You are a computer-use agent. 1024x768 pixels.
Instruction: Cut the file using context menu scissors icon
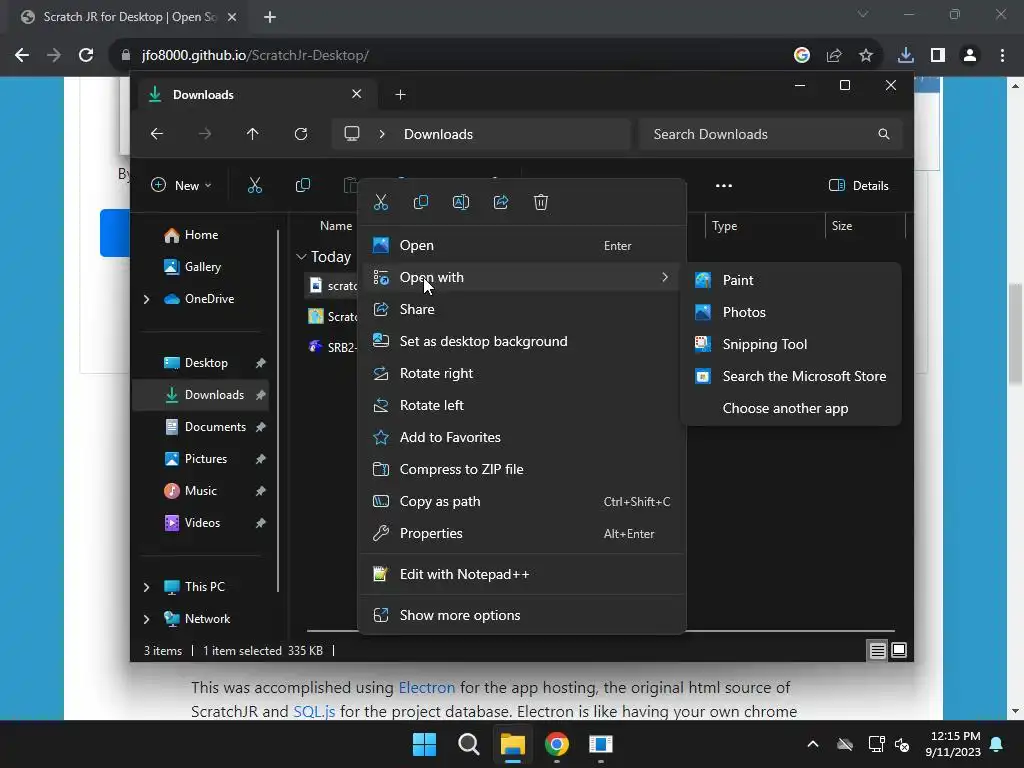click(x=381, y=202)
